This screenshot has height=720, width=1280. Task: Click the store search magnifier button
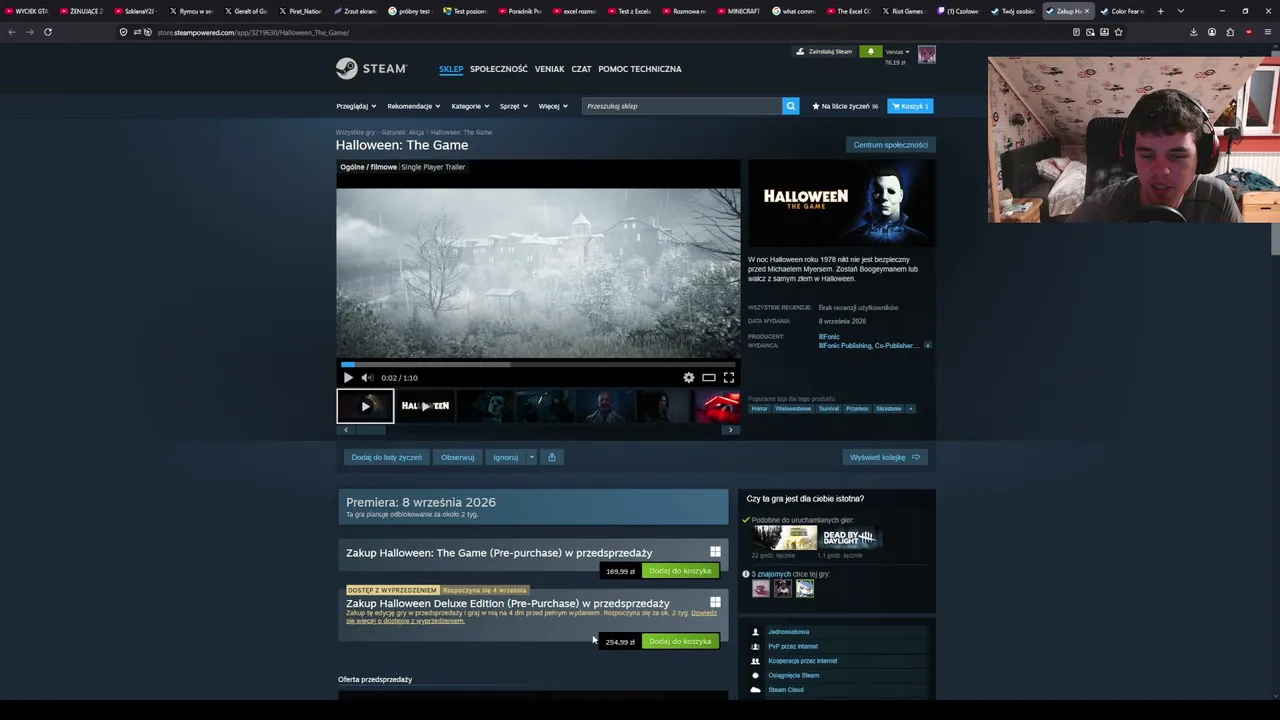(790, 106)
